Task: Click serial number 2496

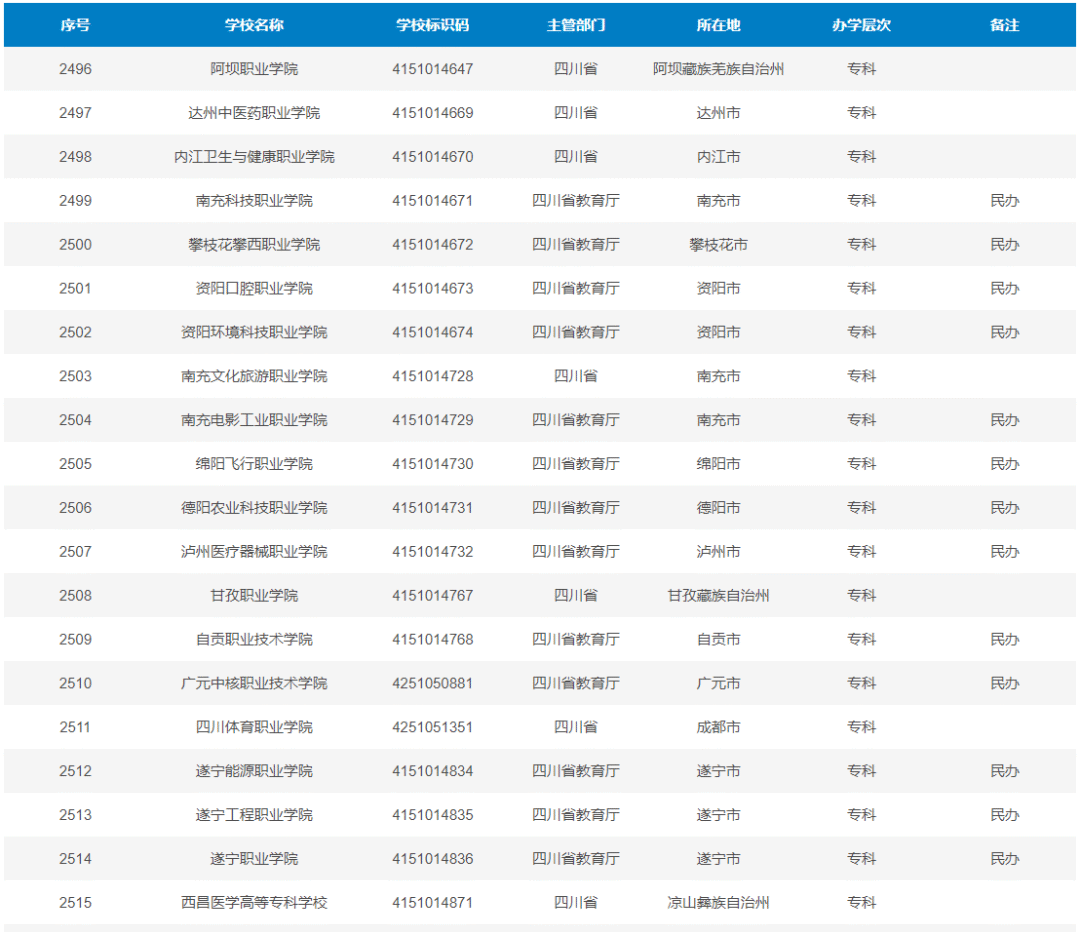Action: coord(75,69)
